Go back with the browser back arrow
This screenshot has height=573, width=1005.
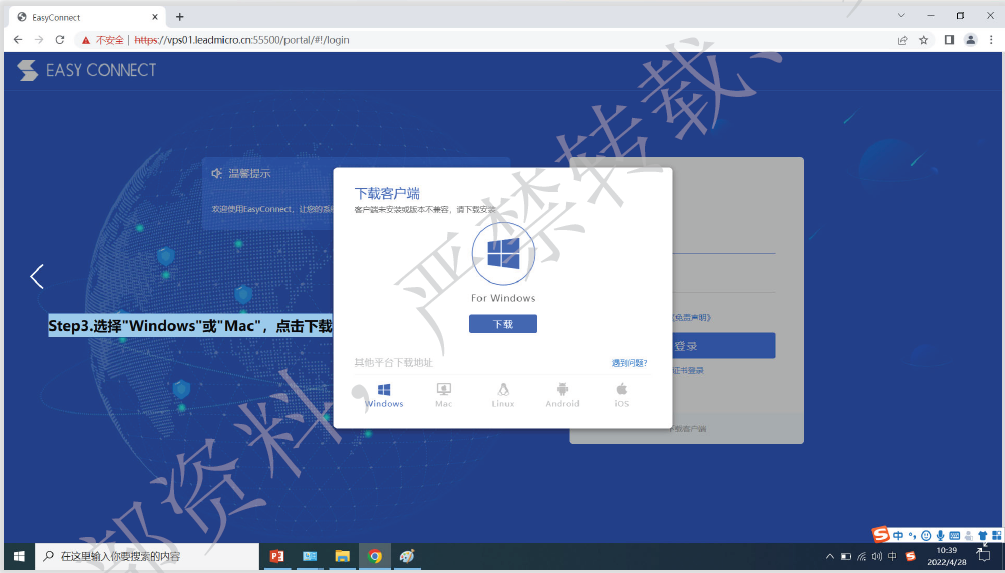pyautogui.click(x=18, y=40)
